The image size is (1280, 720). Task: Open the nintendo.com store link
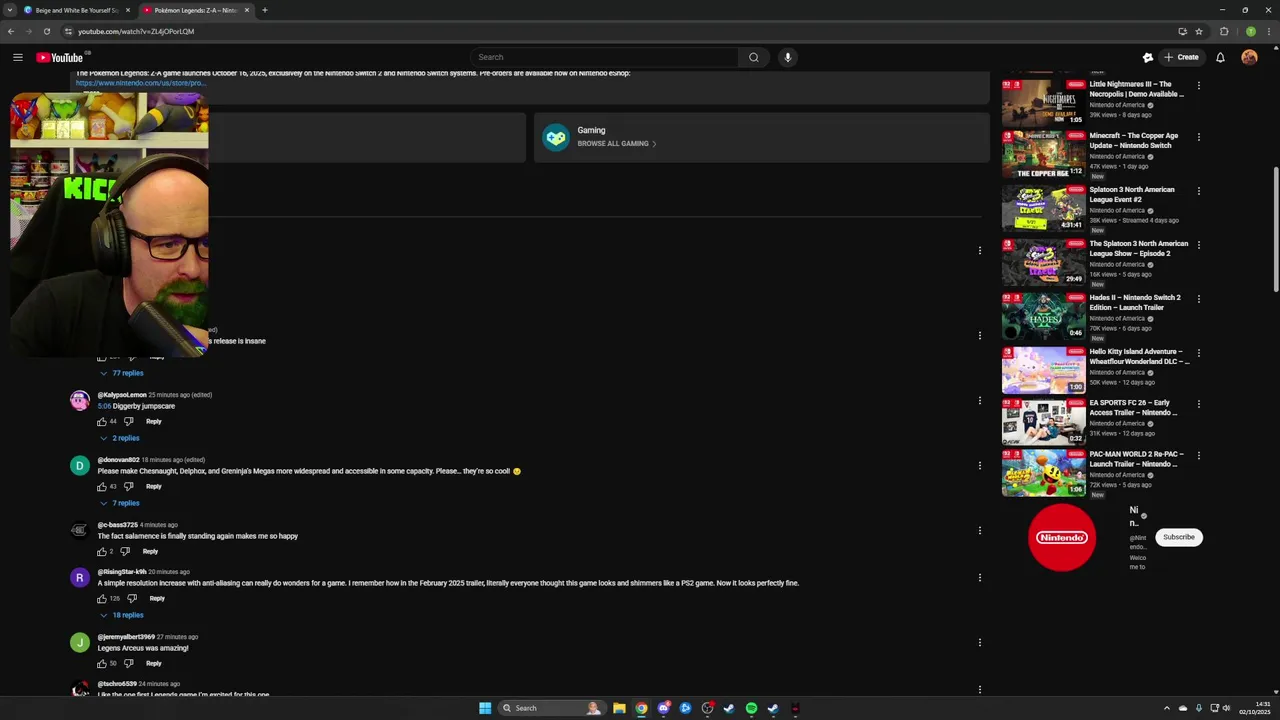tap(140, 83)
